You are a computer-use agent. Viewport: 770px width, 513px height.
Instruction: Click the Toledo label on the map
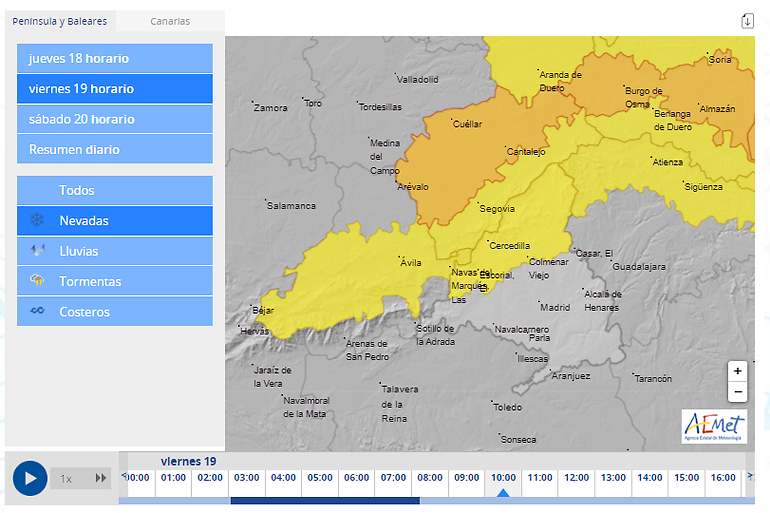point(508,407)
